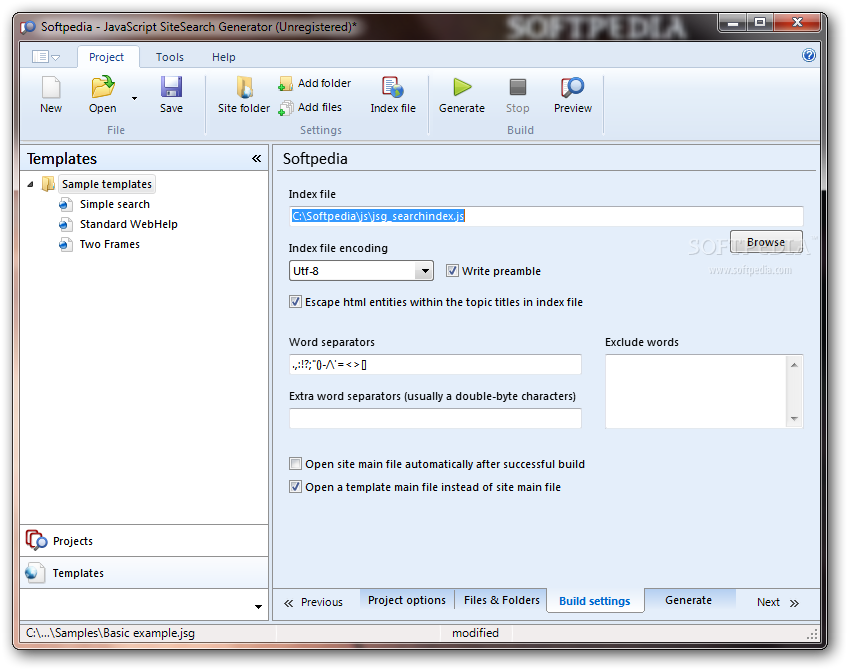Viewport: 848px width, 670px height.
Task: Select the Simple search template
Action: (x=115, y=204)
